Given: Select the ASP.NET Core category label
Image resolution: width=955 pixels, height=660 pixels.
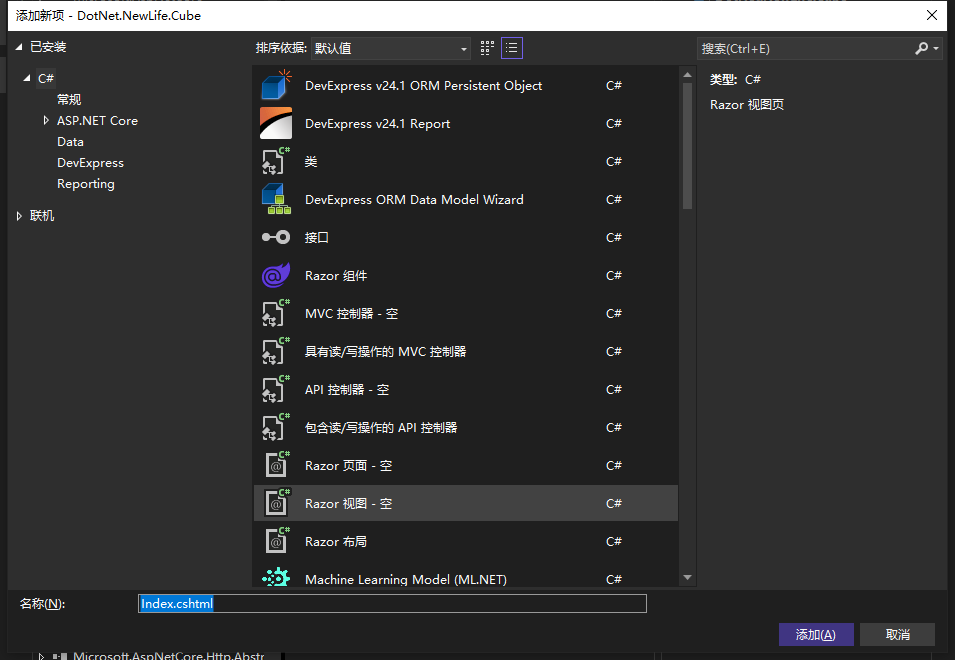Looking at the screenshot, I should point(97,121).
